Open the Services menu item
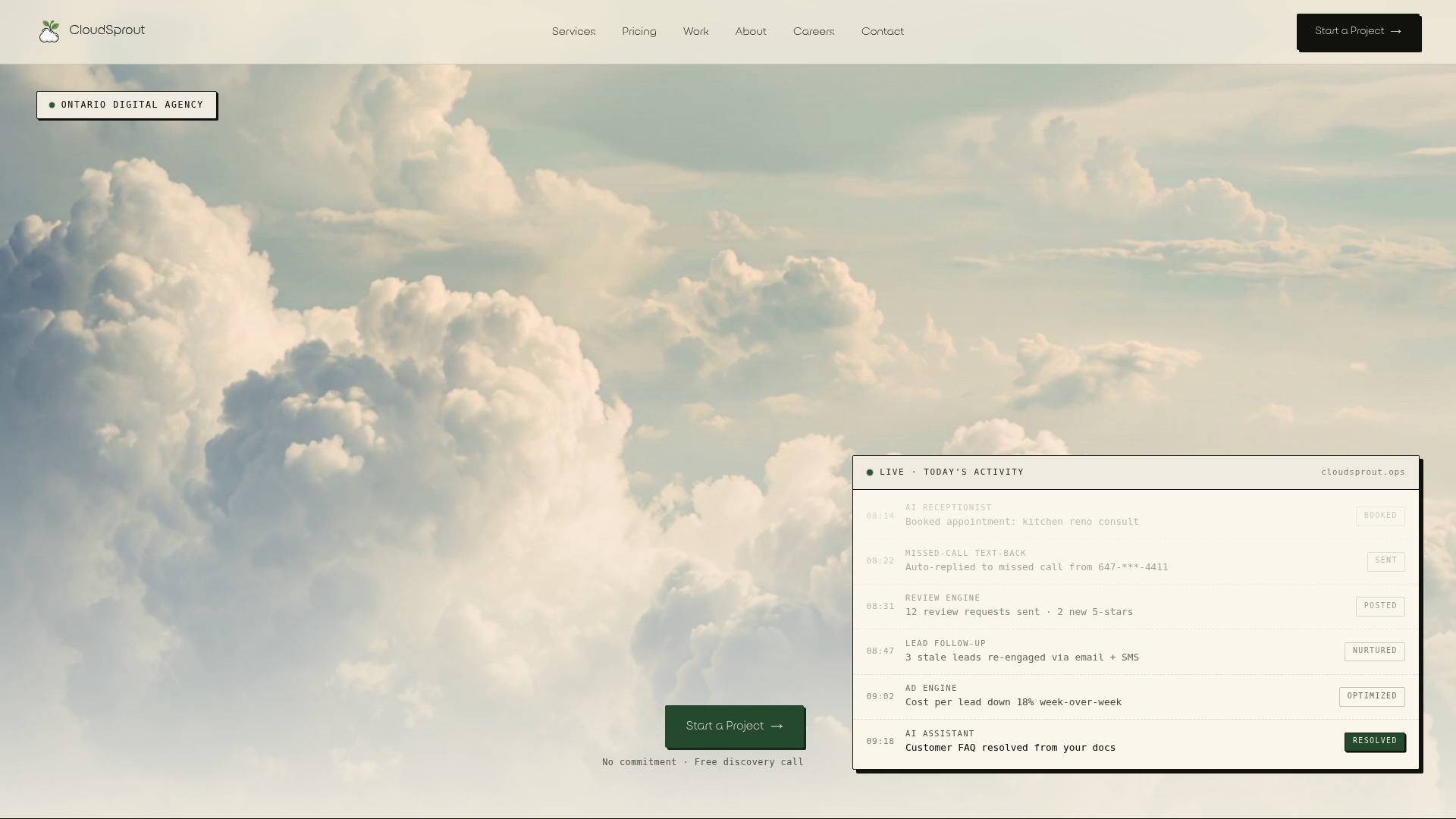Image resolution: width=1456 pixels, height=819 pixels. [x=573, y=32]
